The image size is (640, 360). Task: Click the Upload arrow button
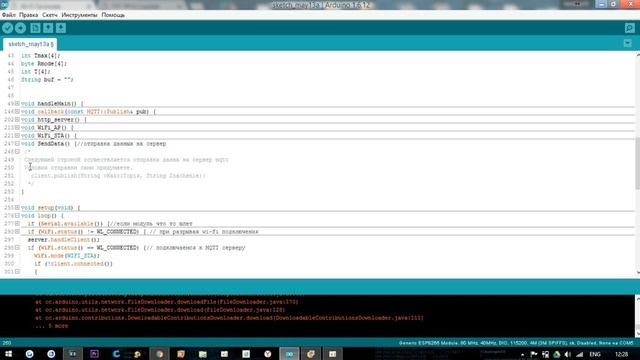click(x=20, y=28)
